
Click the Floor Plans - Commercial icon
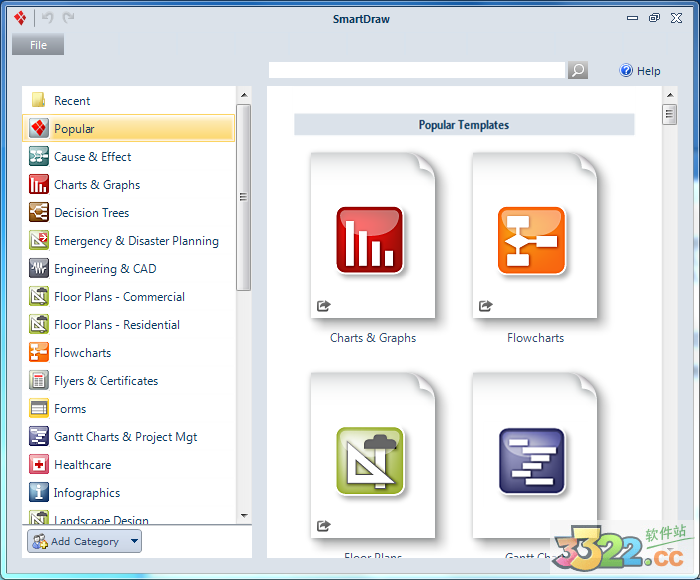point(39,296)
